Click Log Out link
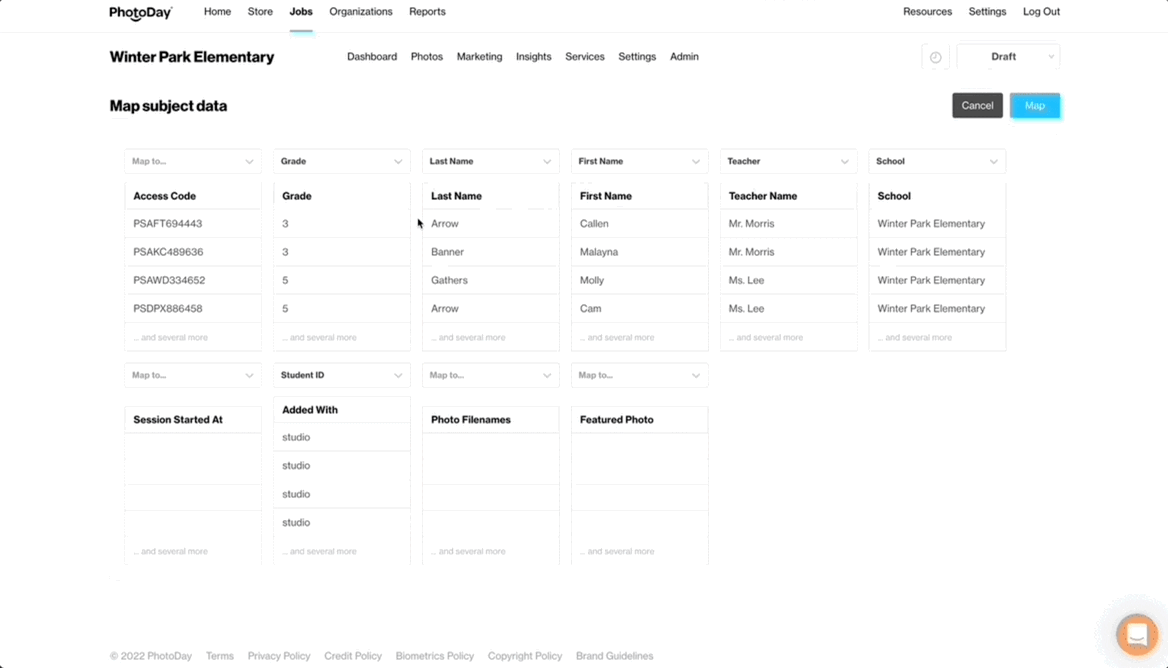The width and height of the screenshot is (1168, 668). [x=1041, y=12]
